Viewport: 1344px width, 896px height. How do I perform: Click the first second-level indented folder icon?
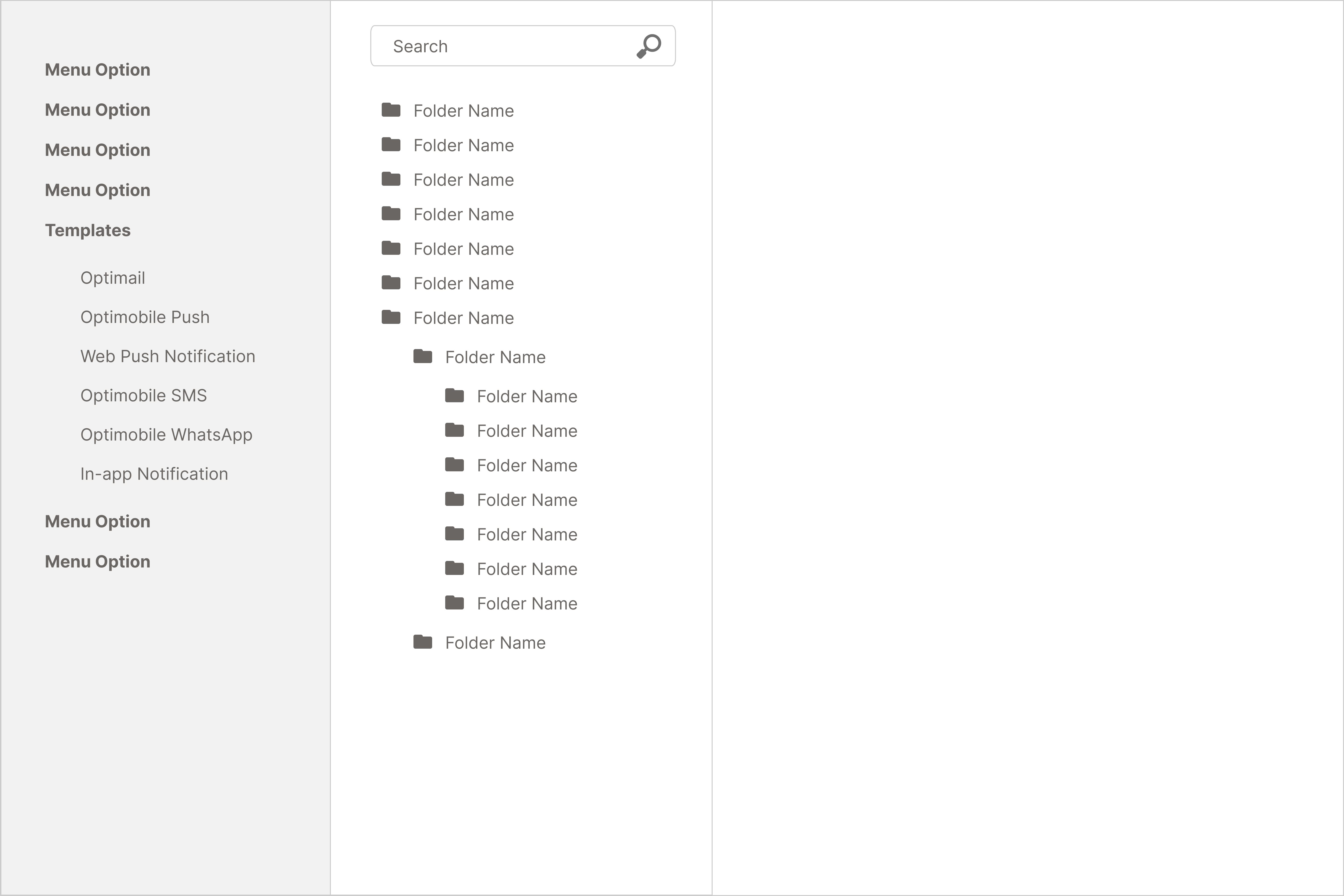(x=423, y=357)
